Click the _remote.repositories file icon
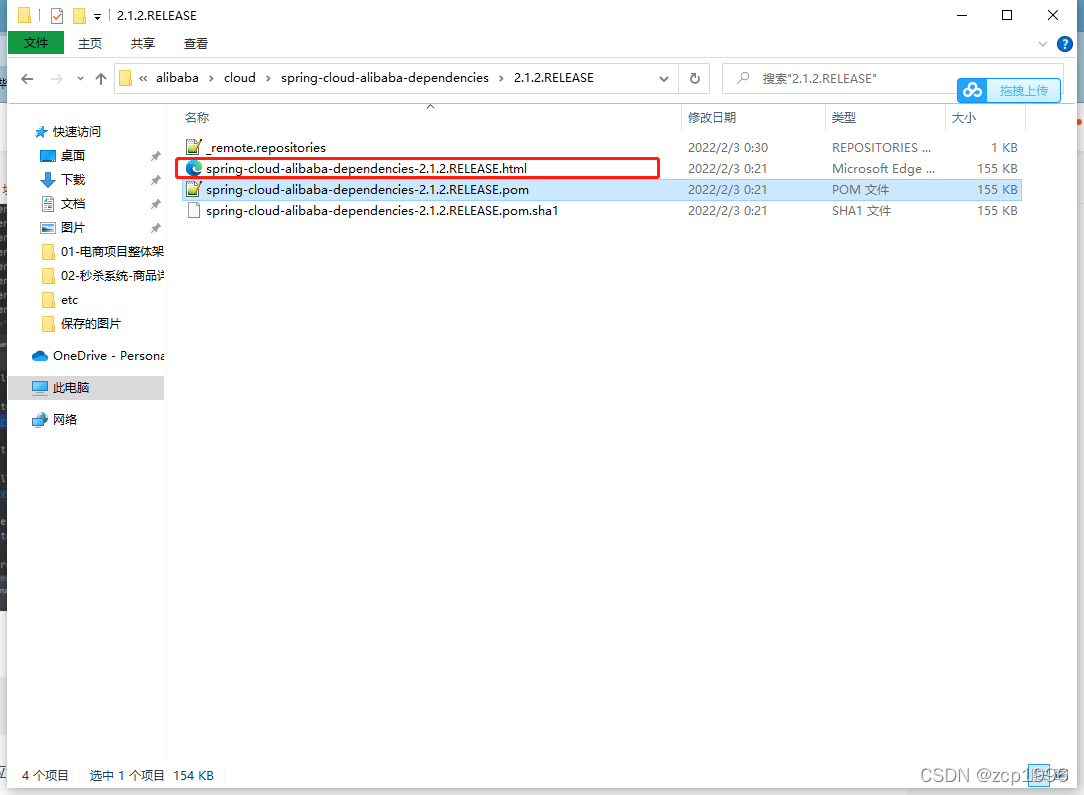 click(194, 147)
